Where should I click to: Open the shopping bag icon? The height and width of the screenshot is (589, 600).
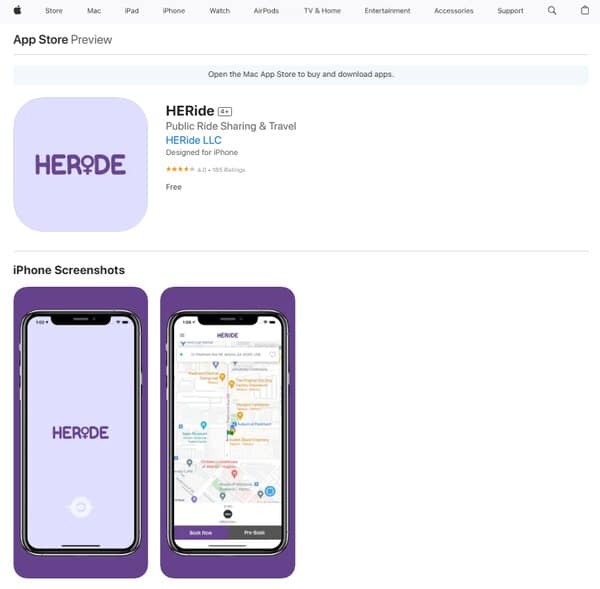coord(585,10)
